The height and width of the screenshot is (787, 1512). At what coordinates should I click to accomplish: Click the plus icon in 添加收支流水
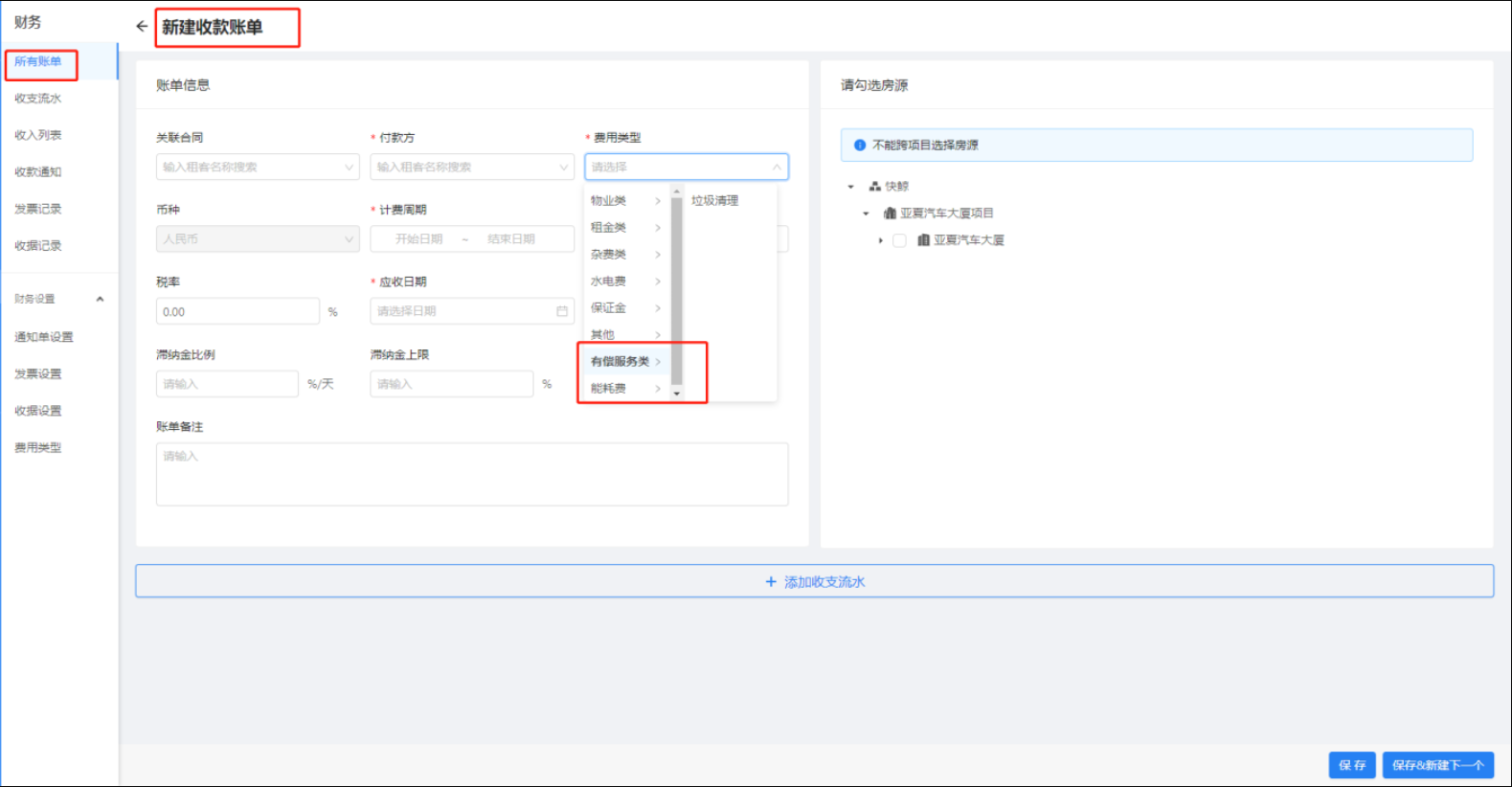pos(771,582)
